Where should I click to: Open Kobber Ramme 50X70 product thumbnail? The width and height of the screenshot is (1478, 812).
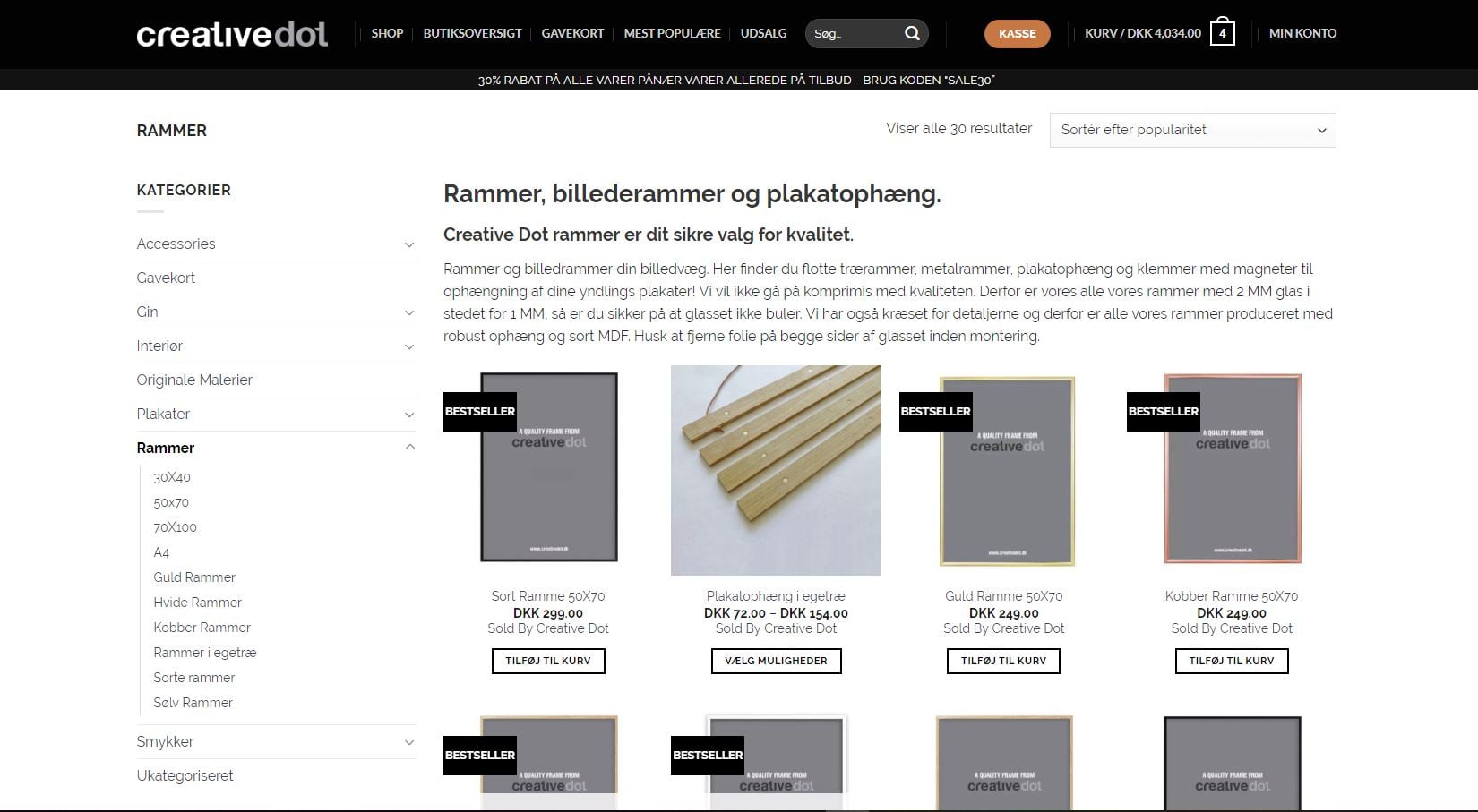click(1232, 470)
